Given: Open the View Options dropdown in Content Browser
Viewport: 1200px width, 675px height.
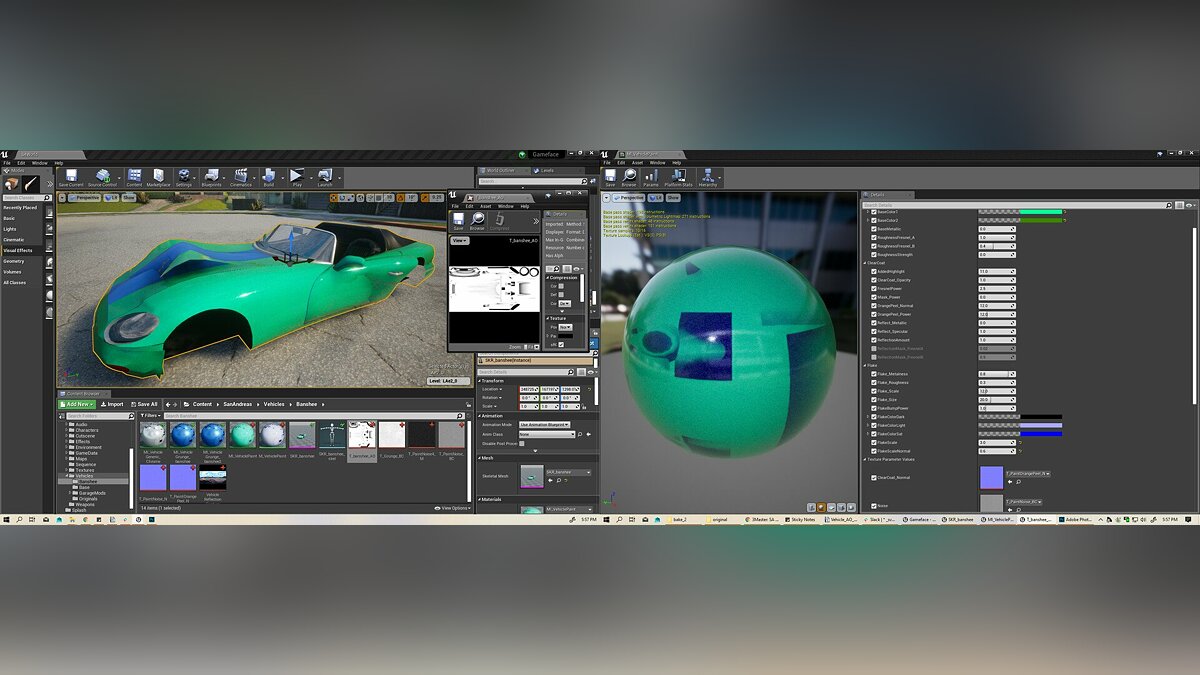Looking at the screenshot, I should (x=453, y=508).
